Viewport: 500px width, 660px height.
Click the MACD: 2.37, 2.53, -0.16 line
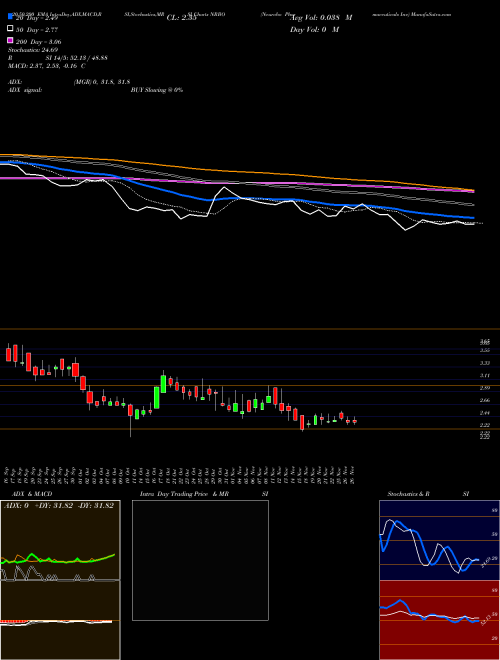[x=47, y=66]
